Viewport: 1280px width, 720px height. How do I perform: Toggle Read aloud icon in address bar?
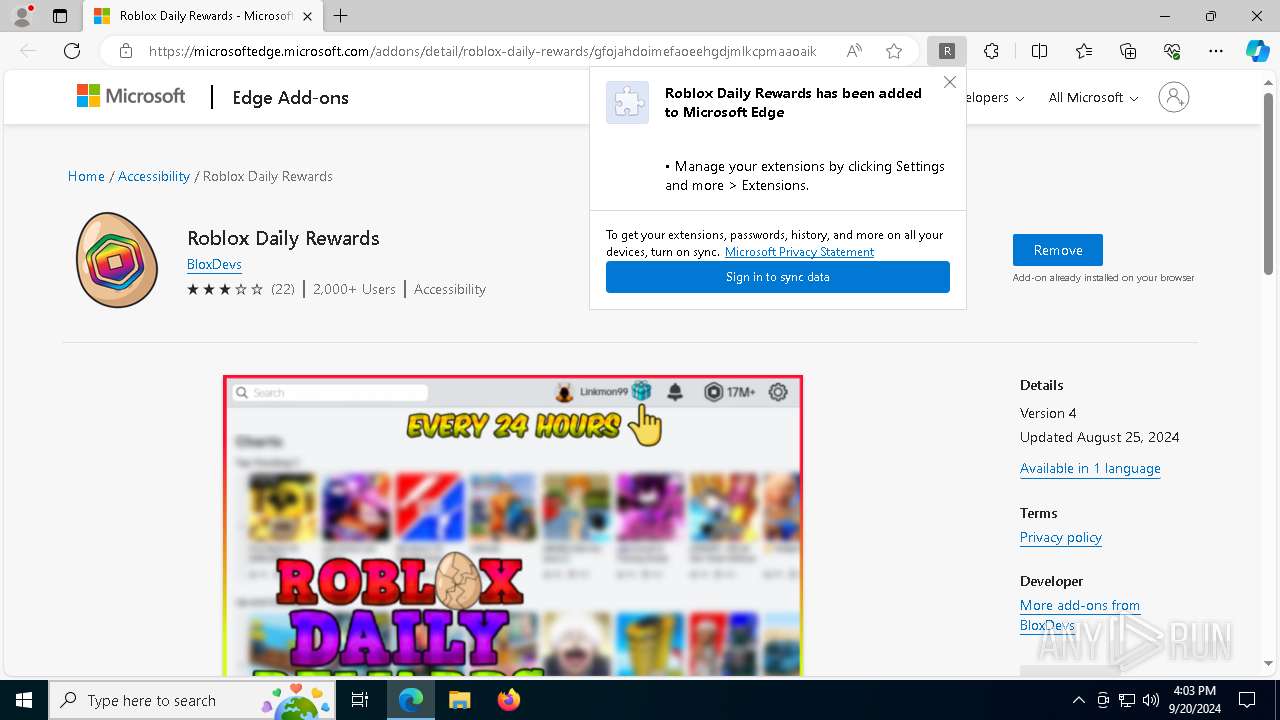(854, 51)
